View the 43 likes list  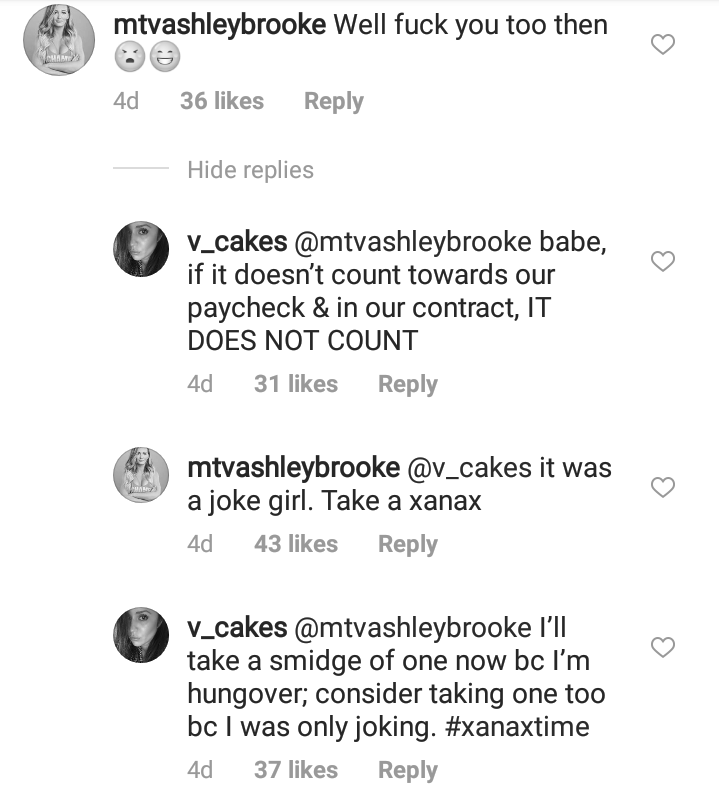[x=296, y=544]
